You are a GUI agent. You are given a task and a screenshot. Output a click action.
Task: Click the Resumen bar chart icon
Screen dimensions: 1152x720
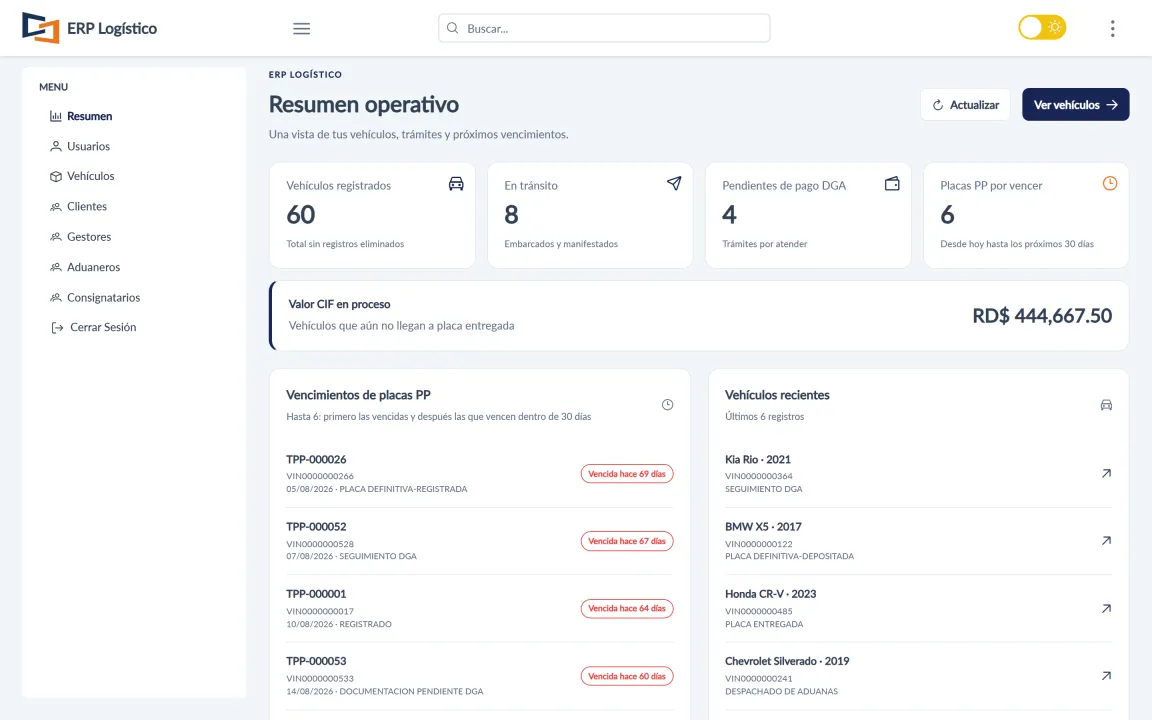pyautogui.click(x=56, y=116)
